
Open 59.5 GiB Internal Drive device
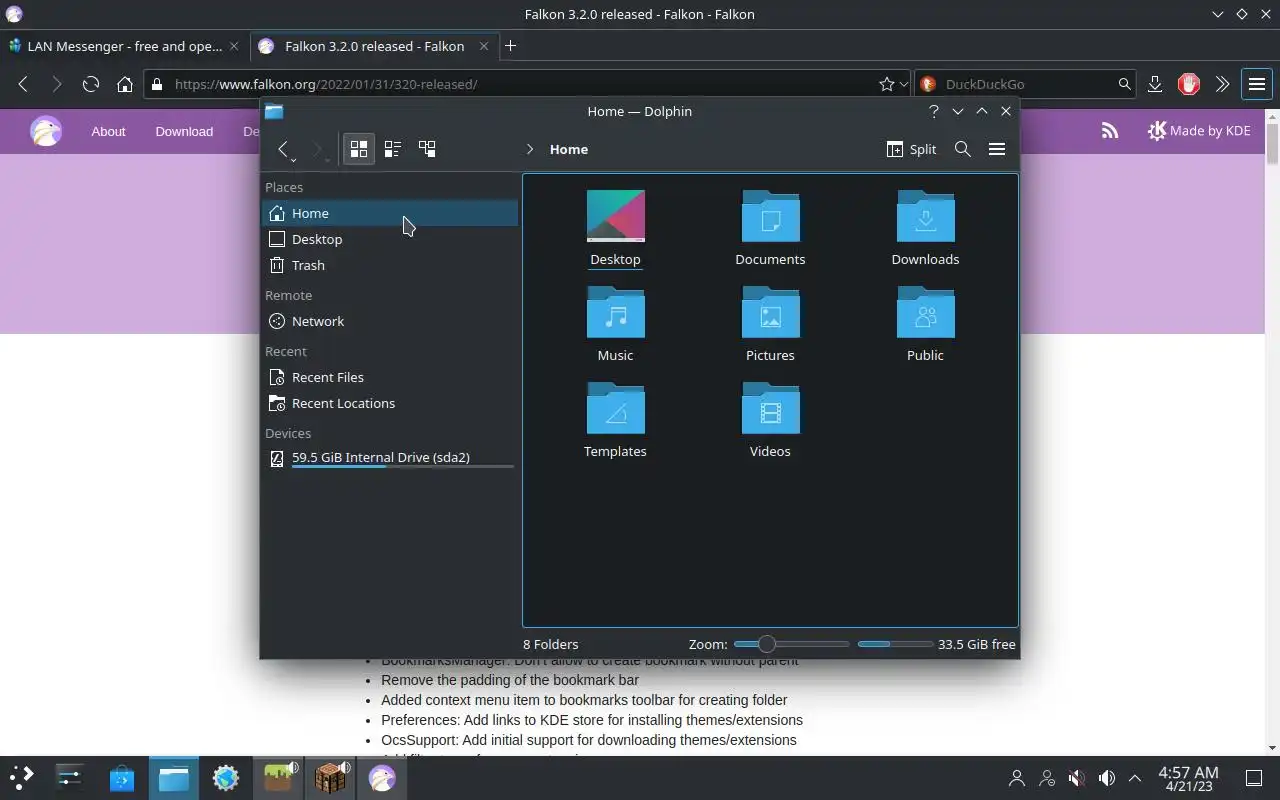(x=390, y=458)
